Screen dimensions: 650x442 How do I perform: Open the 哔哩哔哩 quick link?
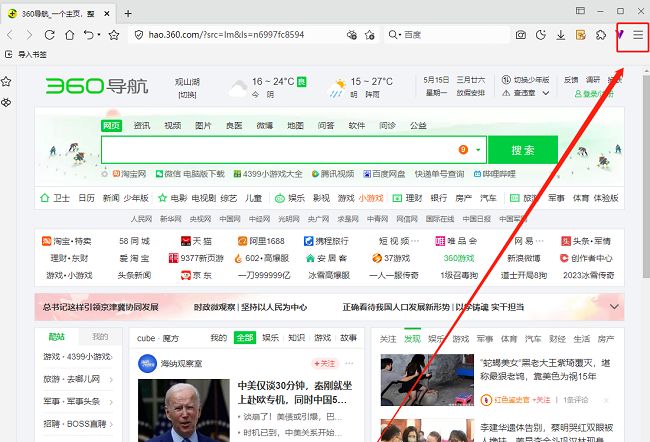(495, 174)
